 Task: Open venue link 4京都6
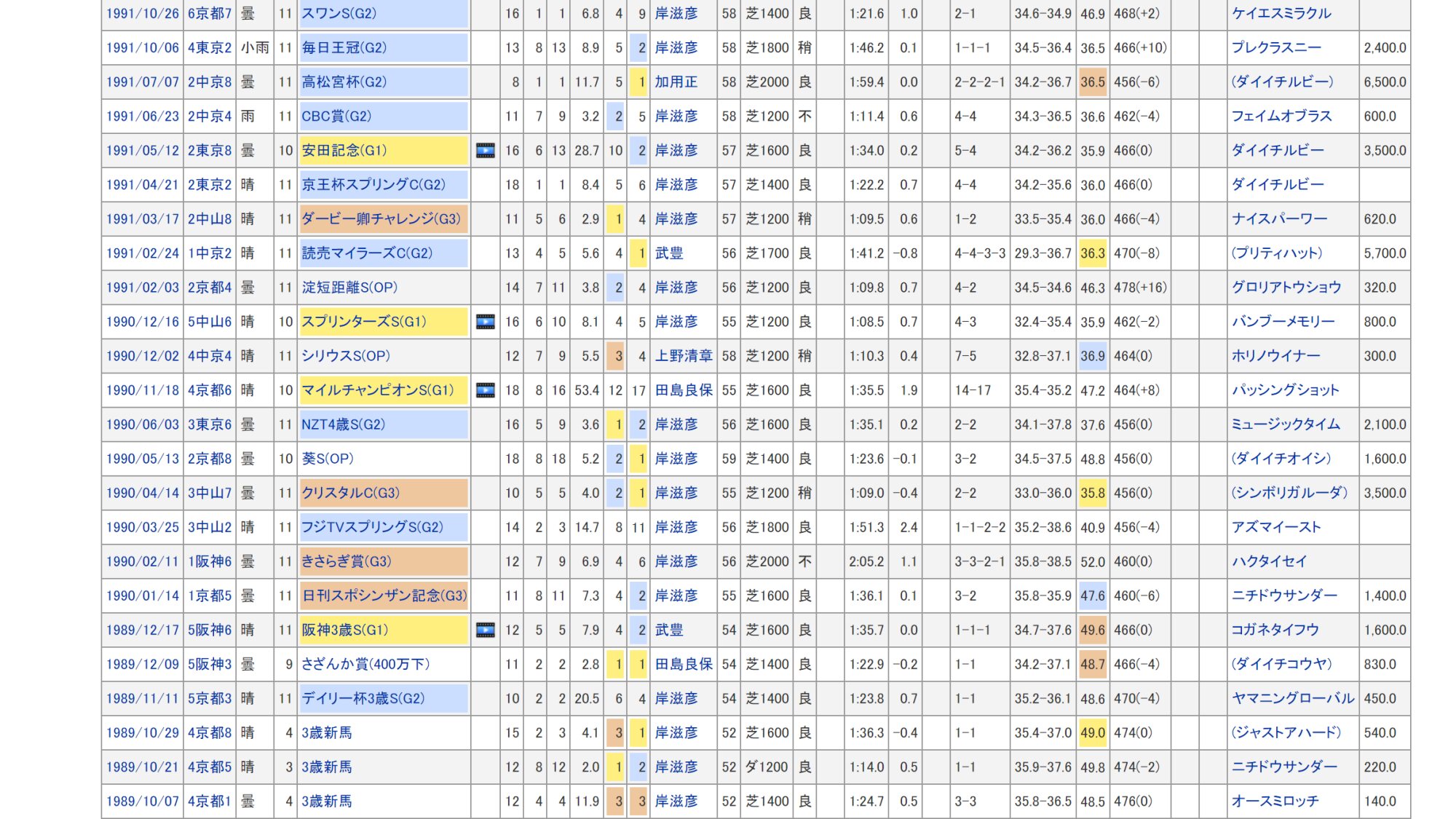click(210, 390)
